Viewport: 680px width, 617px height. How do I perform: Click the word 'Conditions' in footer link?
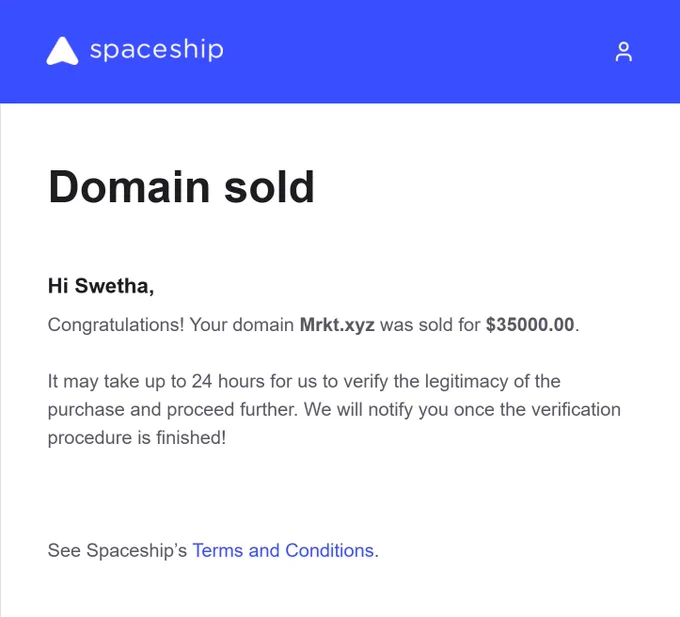[x=330, y=550]
